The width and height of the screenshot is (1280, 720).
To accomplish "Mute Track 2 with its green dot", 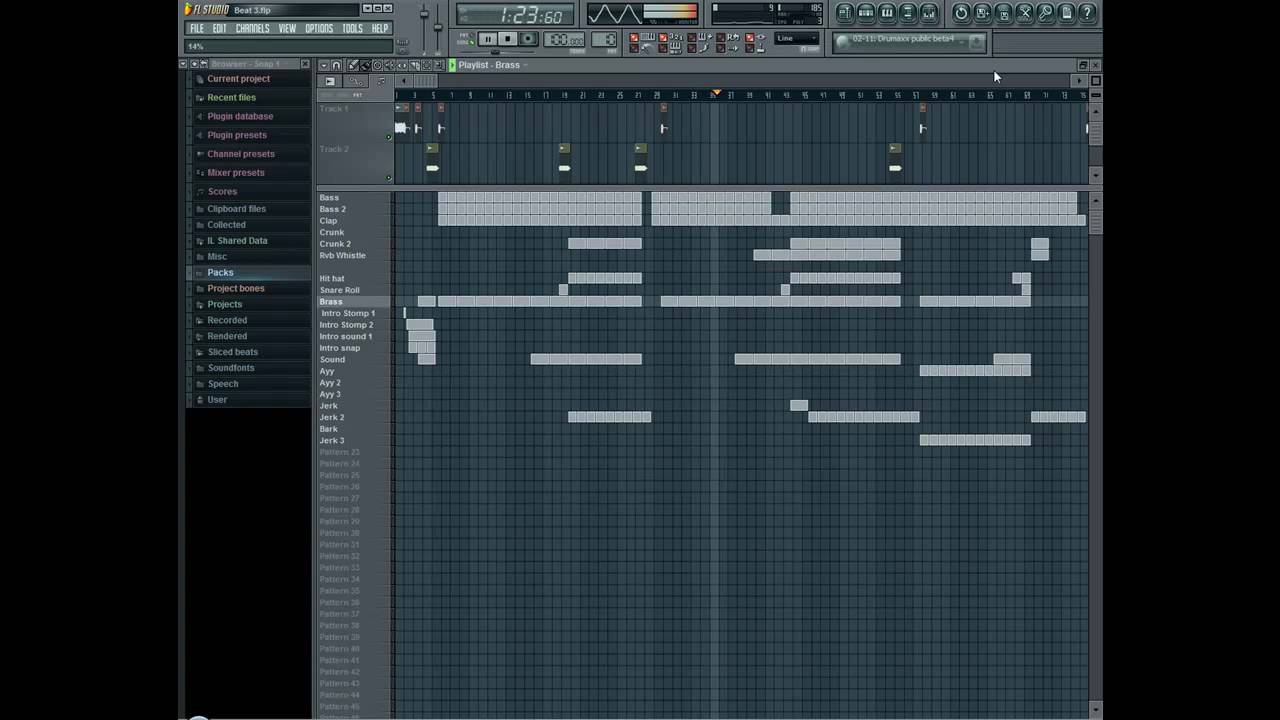I will 389,178.
